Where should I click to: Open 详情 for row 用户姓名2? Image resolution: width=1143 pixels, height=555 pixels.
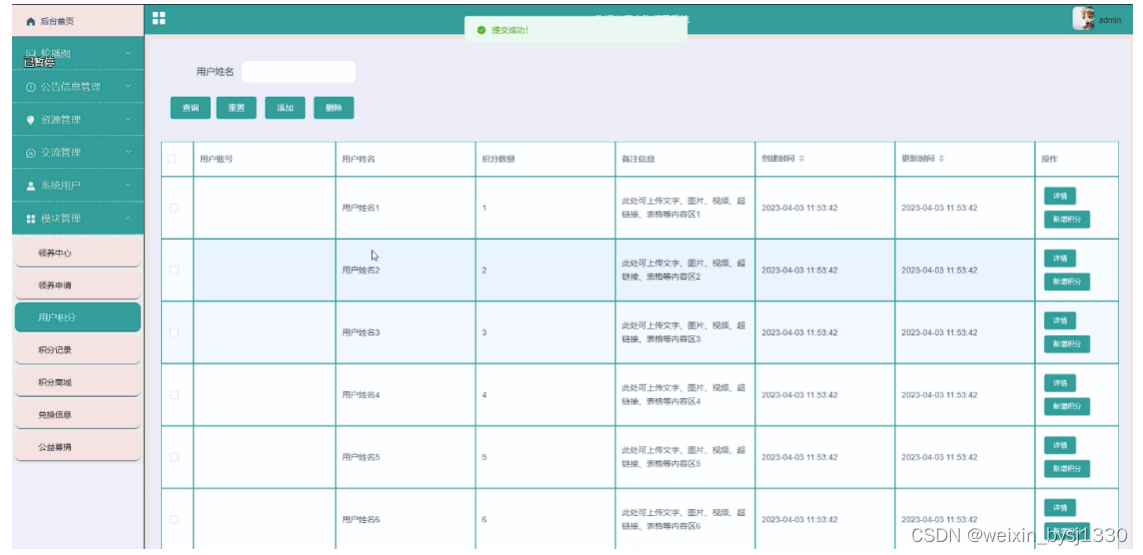1060,258
